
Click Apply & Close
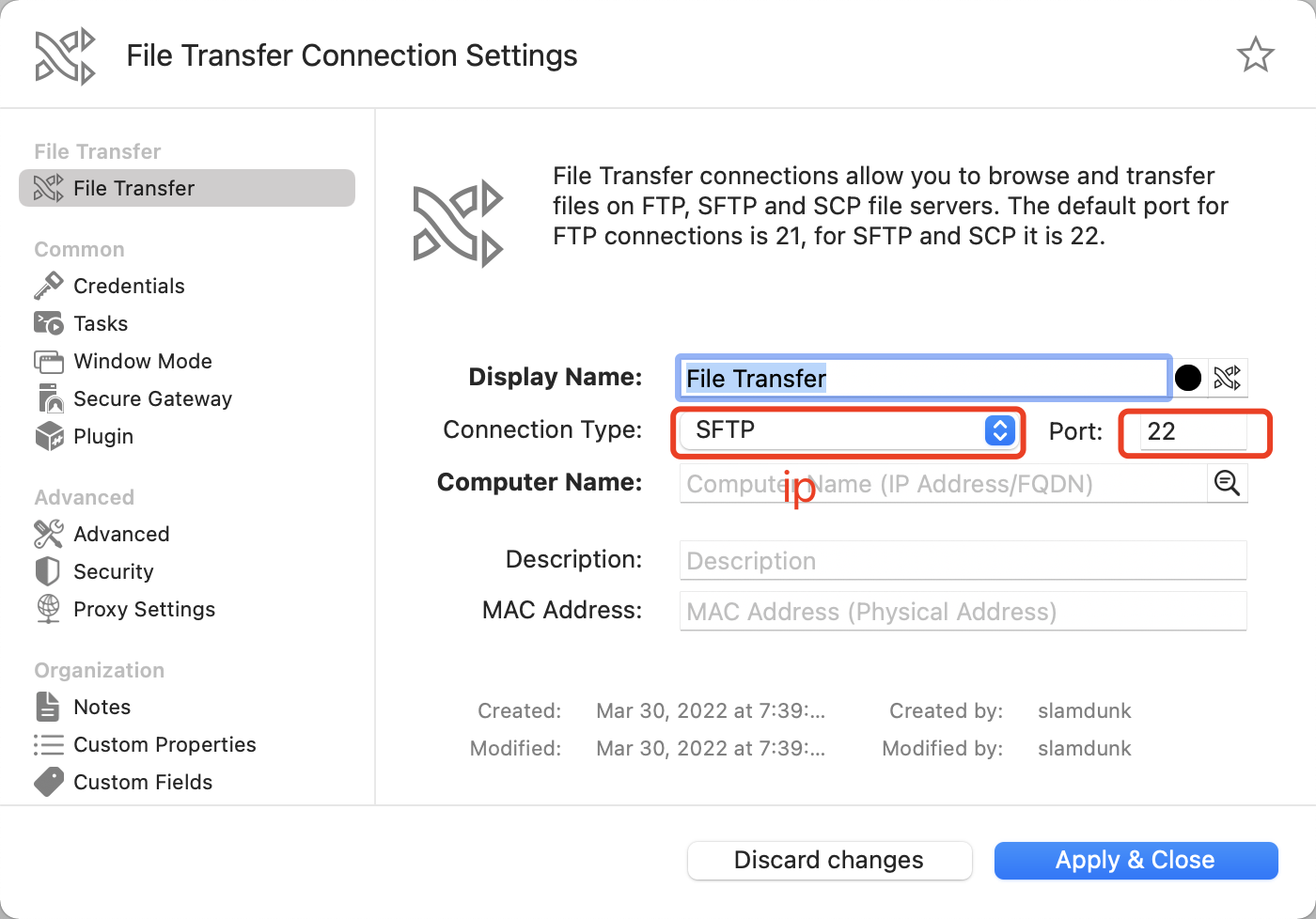[x=1135, y=860]
